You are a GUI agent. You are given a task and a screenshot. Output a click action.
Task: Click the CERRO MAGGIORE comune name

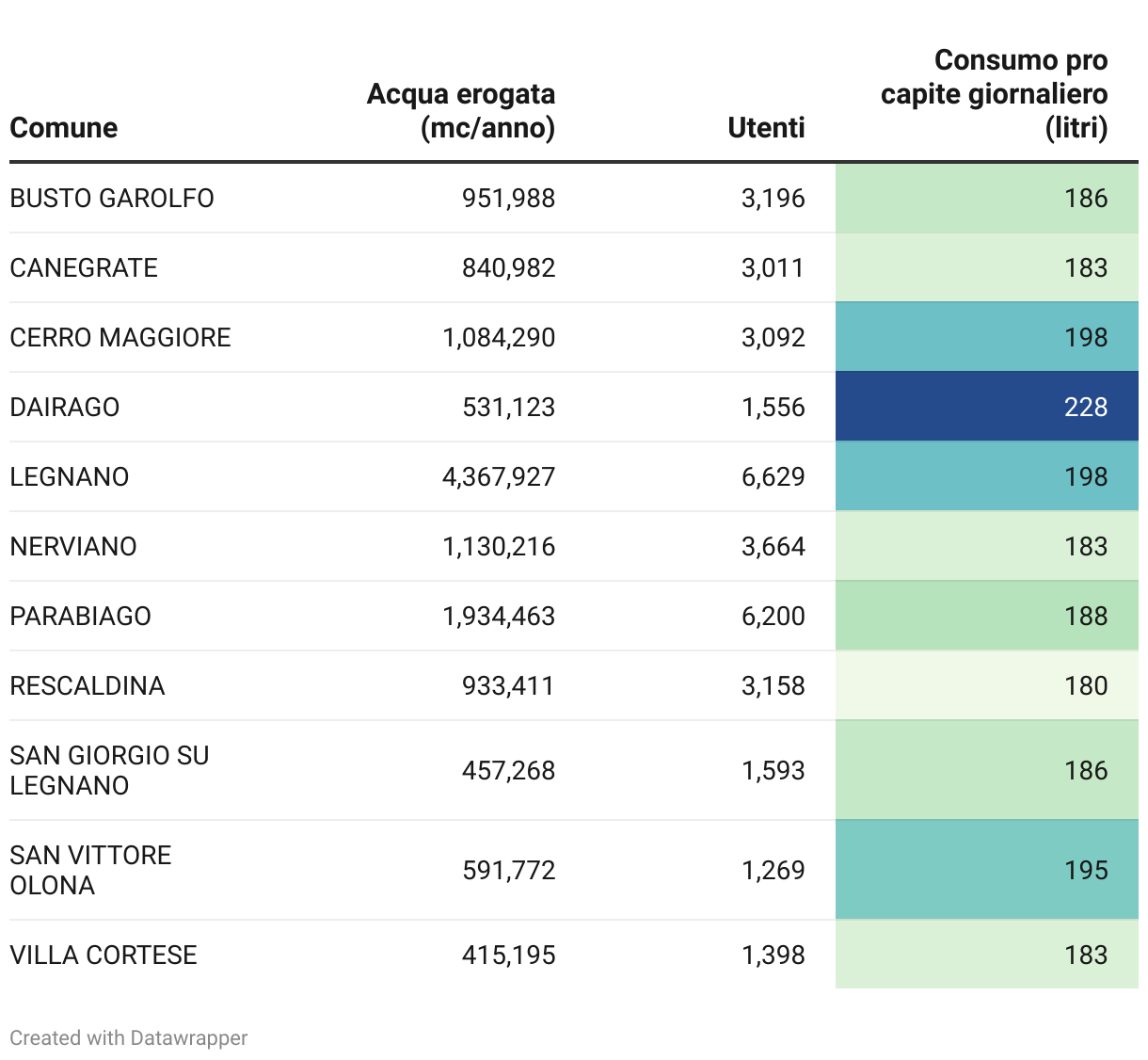pyautogui.click(x=120, y=338)
